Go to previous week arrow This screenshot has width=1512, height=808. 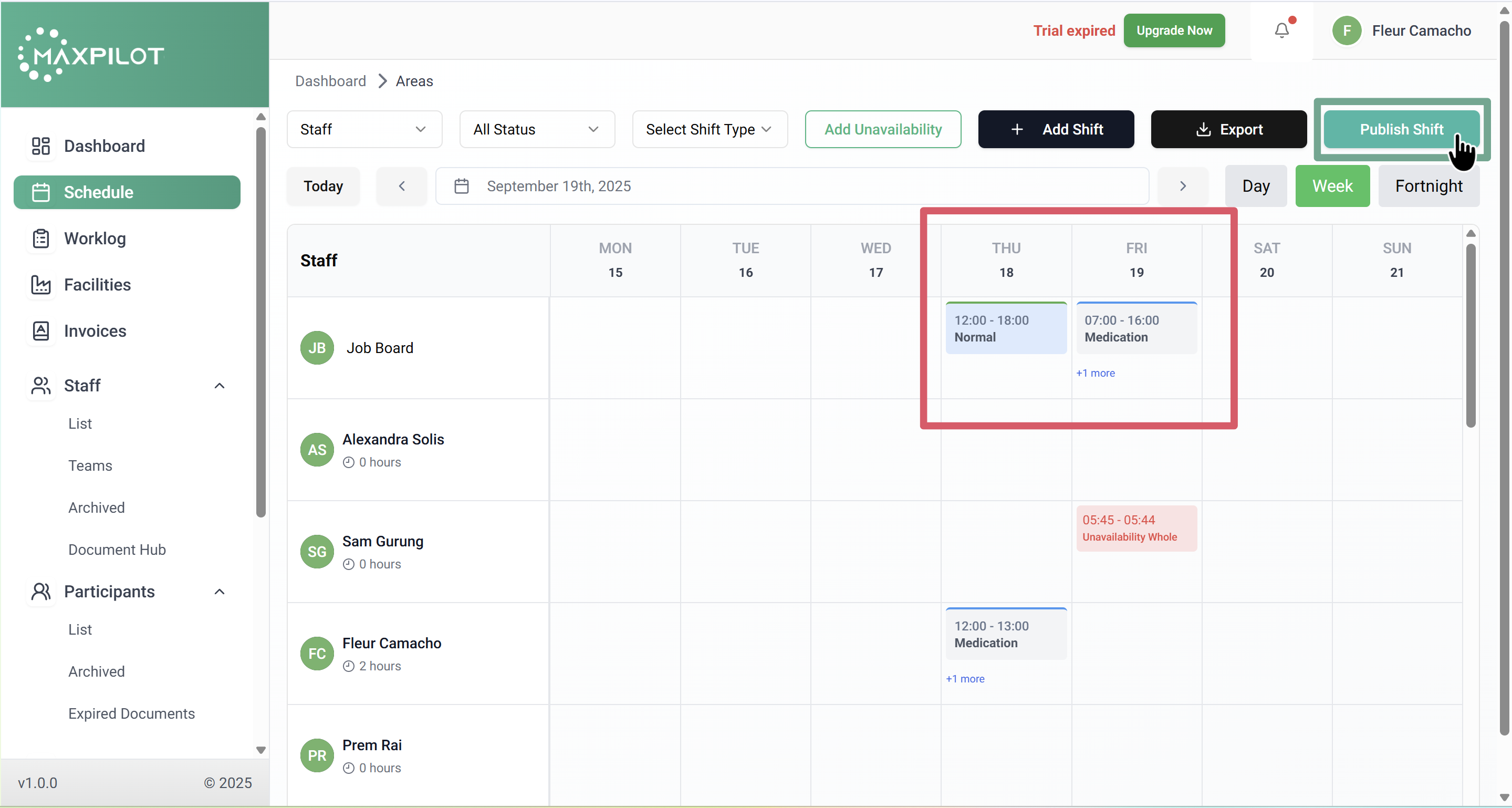401,186
